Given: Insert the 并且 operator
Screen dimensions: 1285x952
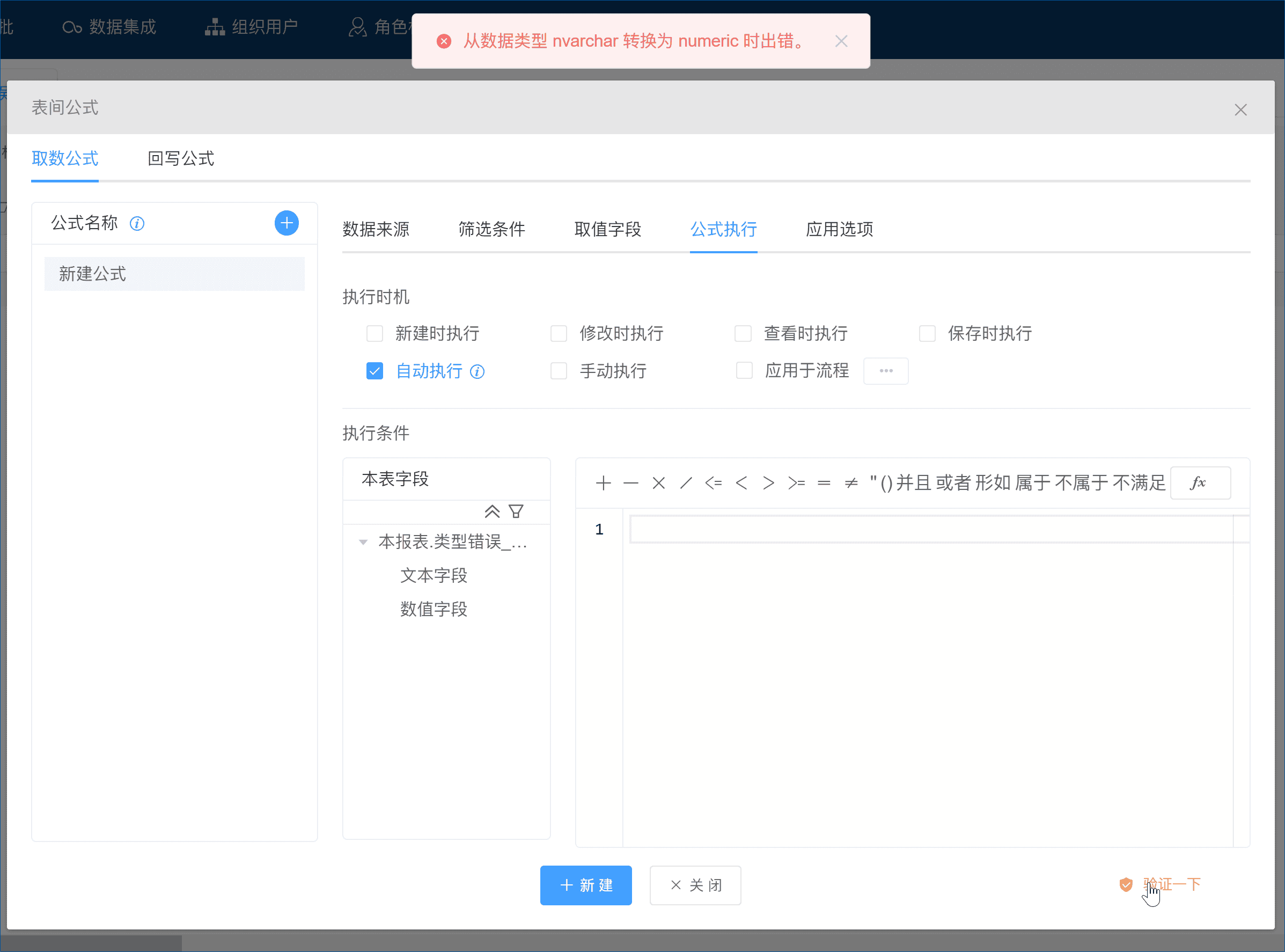Looking at the screenshot, I should coord(914,483).
